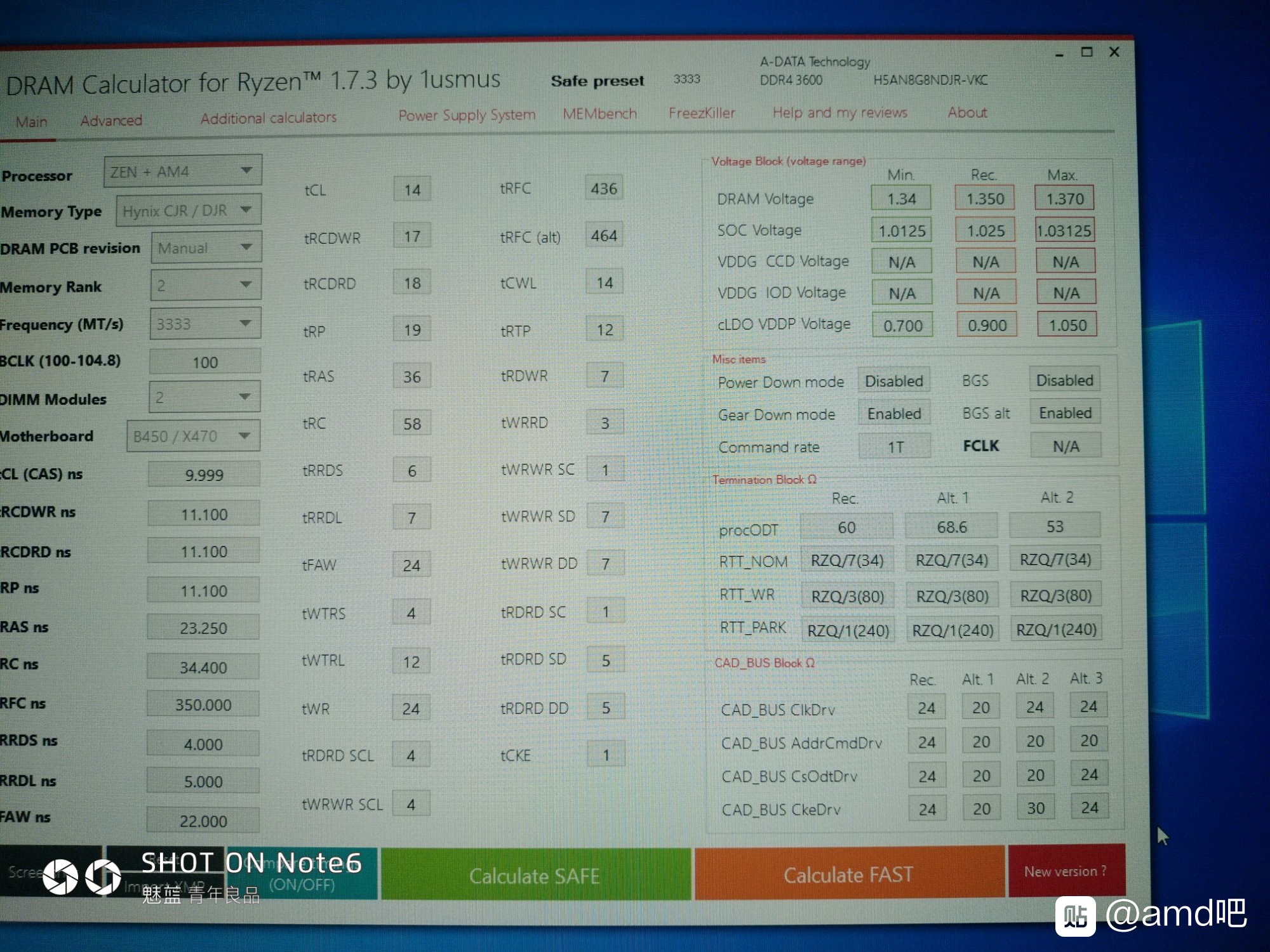Click the tRDWR value 7
The width and height of the screenshot is (1270, 952).
coord(605,376)
